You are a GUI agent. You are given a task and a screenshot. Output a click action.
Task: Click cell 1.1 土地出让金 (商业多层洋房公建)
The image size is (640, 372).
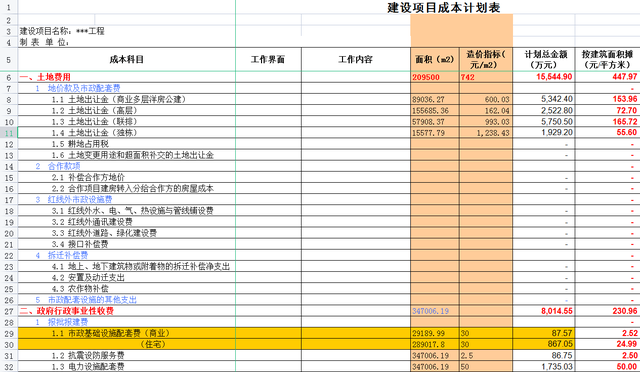click(x=127, y=99)
